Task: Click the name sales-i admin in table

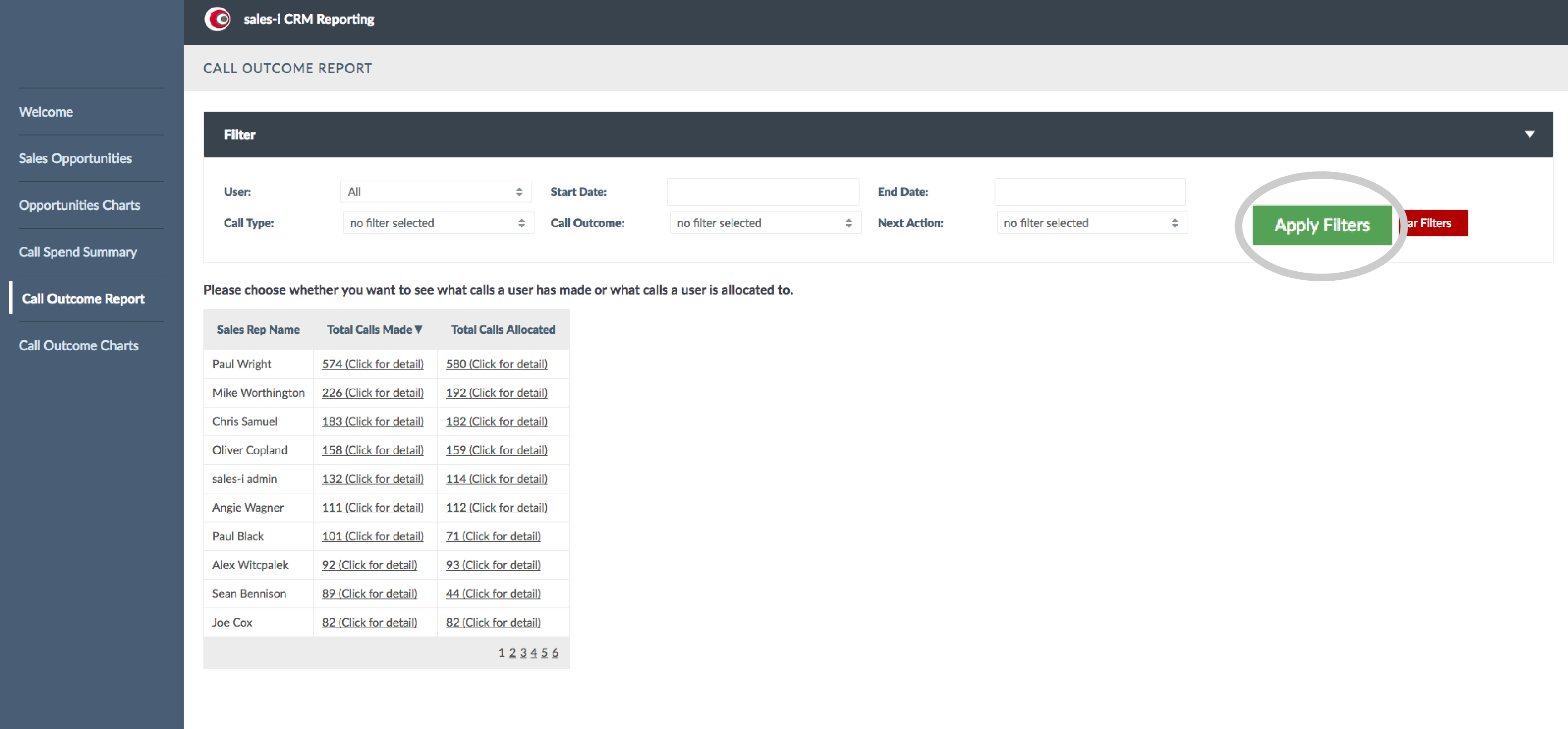Action: [244, 479]
